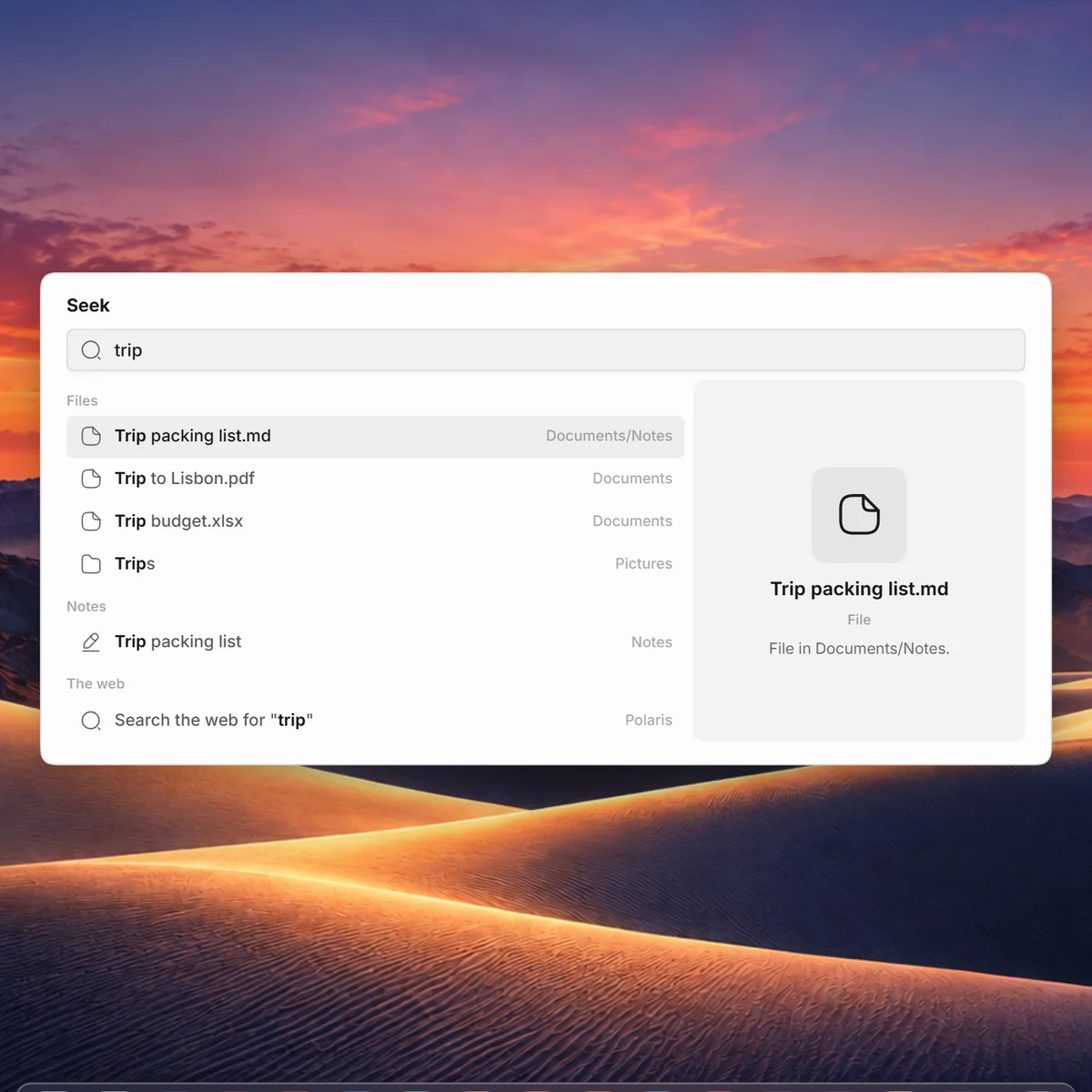Click the web search magnifier icon
Viewport: 1092px width, 1092px height.
(91, 721)
